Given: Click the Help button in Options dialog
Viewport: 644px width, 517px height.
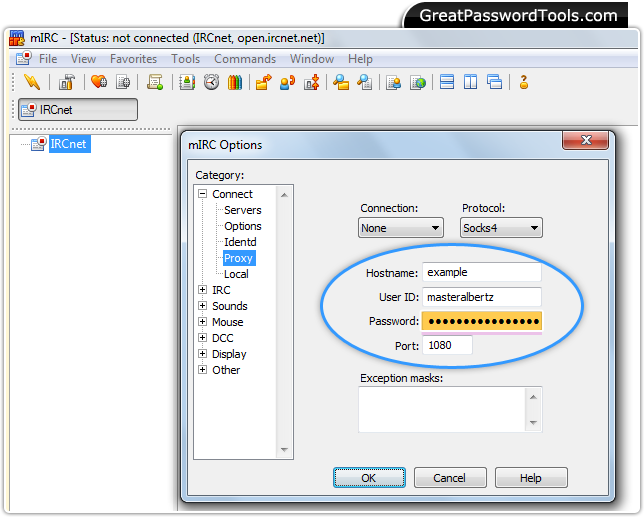Looking at the screenshot, I should (531, 478).
